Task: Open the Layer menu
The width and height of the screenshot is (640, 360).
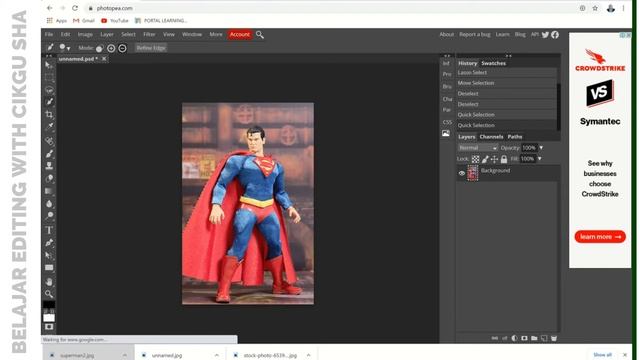Action: click(x=107, y=35)
